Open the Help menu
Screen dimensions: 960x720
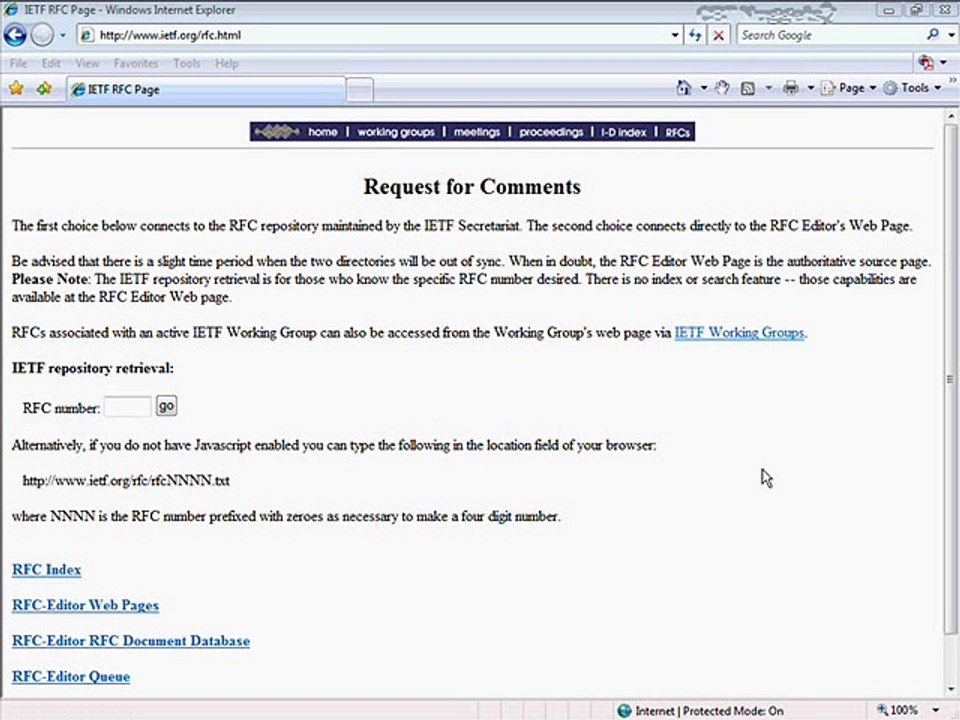tap(227, 63)
